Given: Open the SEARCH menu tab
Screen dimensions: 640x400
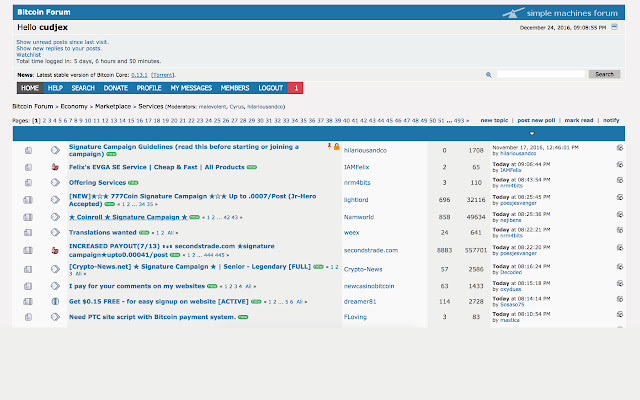Looking at the screenshot, I should tap(83, 88).
